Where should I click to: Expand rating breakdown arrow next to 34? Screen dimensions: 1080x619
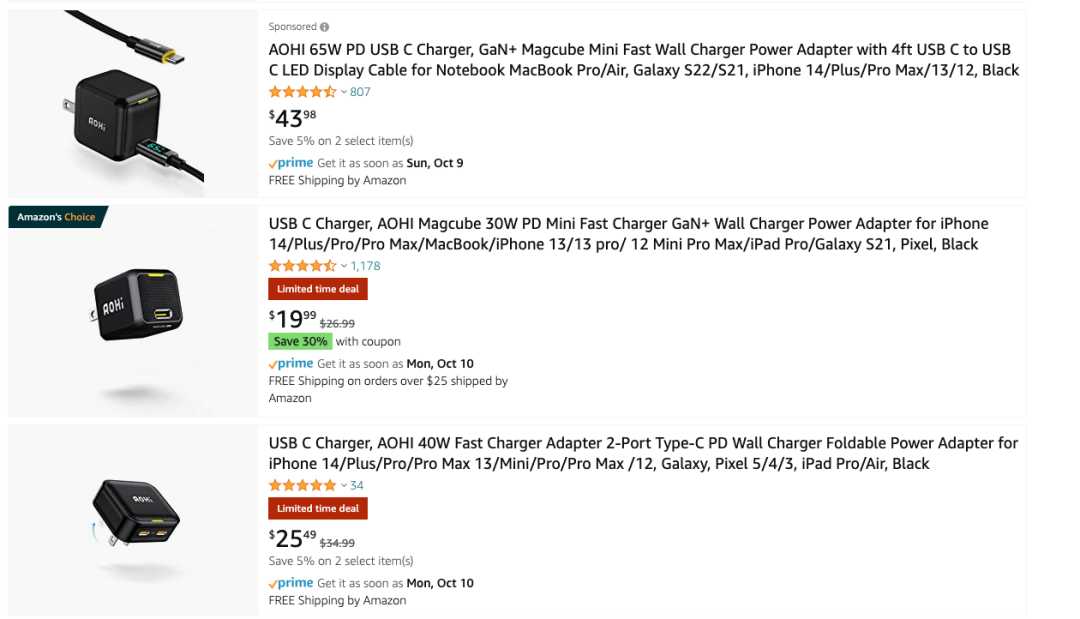344,485
